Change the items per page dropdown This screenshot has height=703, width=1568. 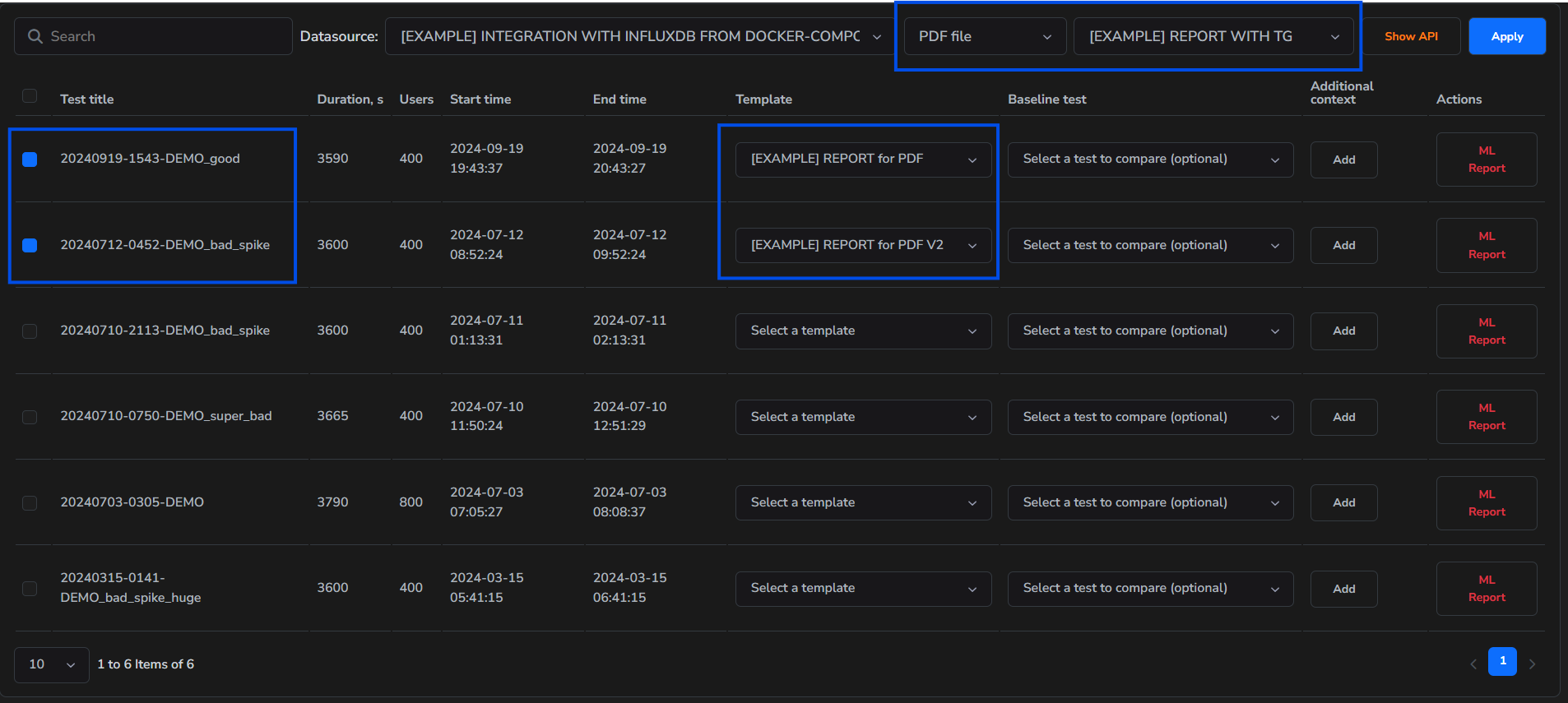tap(51, 664)
